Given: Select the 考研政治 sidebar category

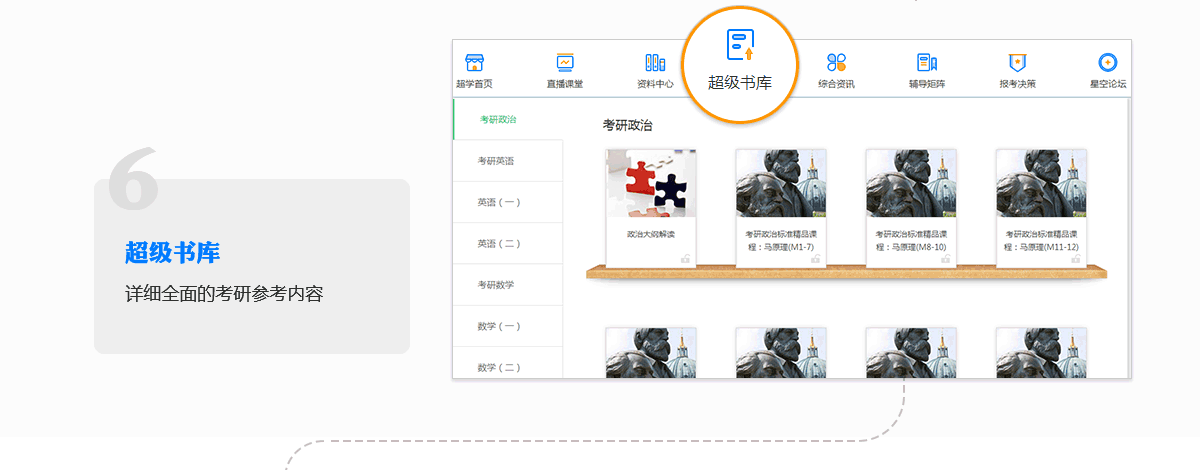Looking at the screenshot, I should 498,119.
